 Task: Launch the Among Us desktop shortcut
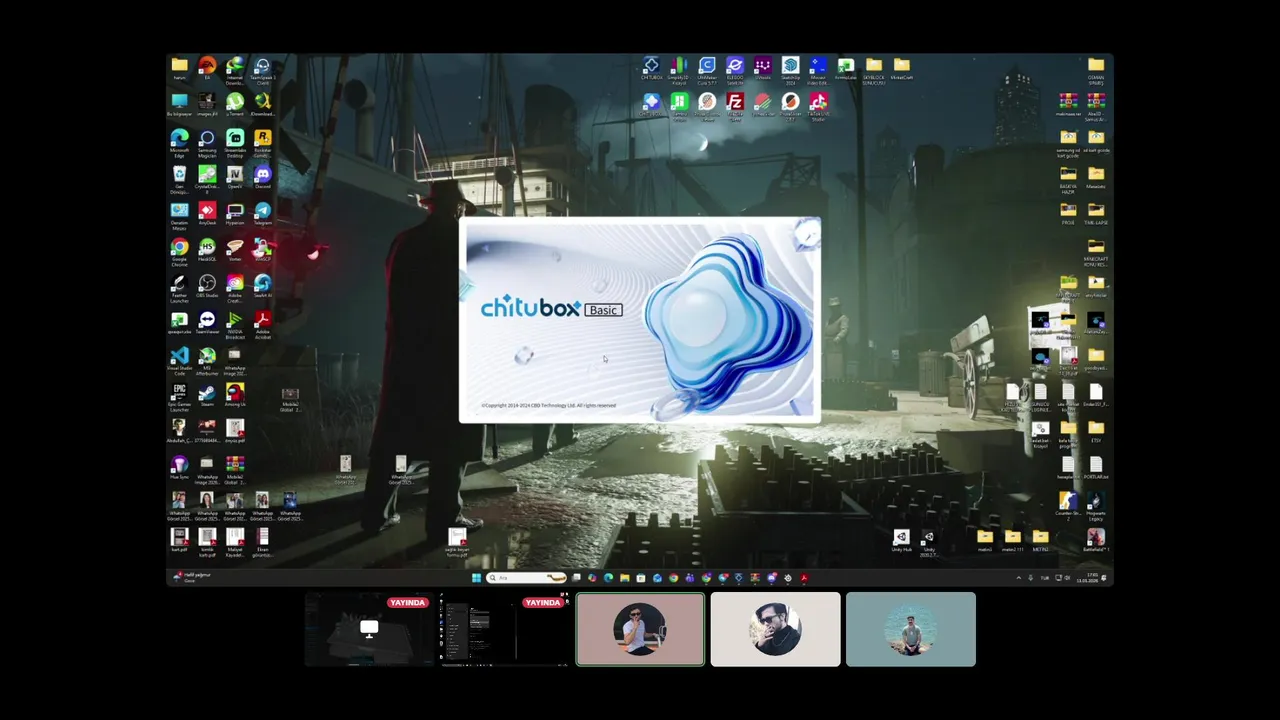235,395
